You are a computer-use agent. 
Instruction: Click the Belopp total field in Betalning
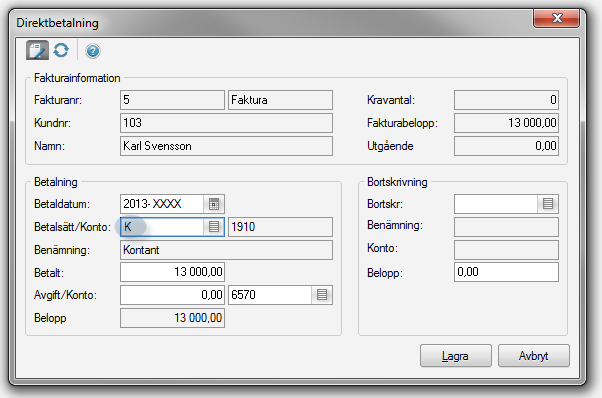pyautogui.click(x=172, y=318)
